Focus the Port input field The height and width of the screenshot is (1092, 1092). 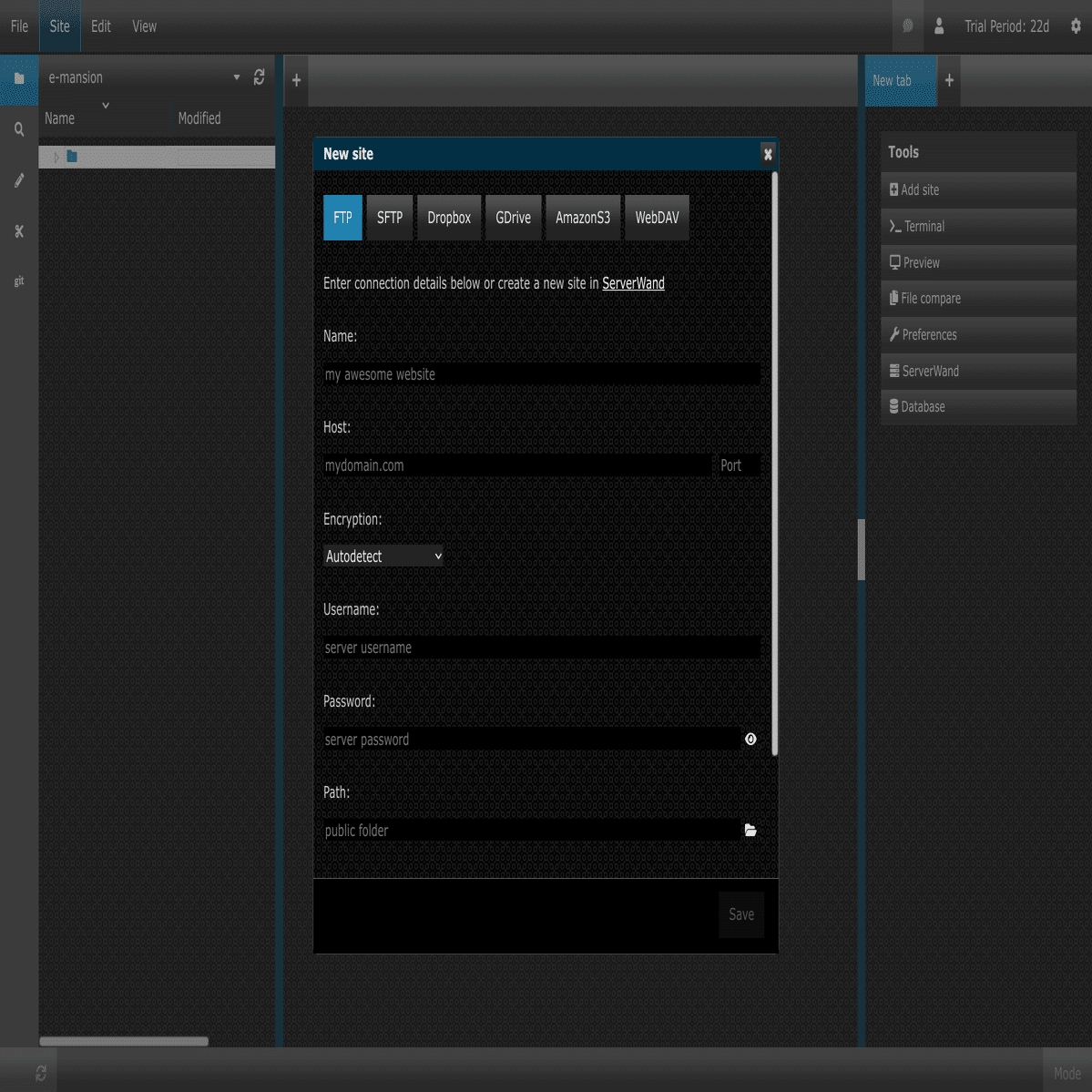click(x=739, y=465)
